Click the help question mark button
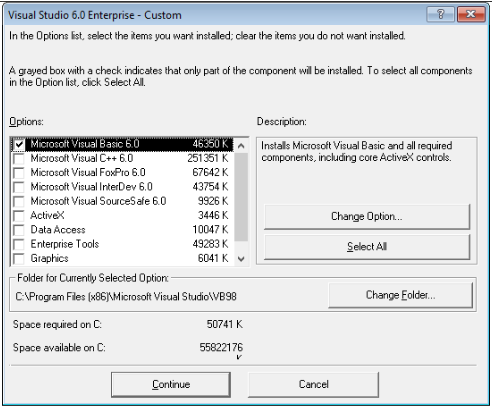The image size is (492, 408). click(440, 14)
